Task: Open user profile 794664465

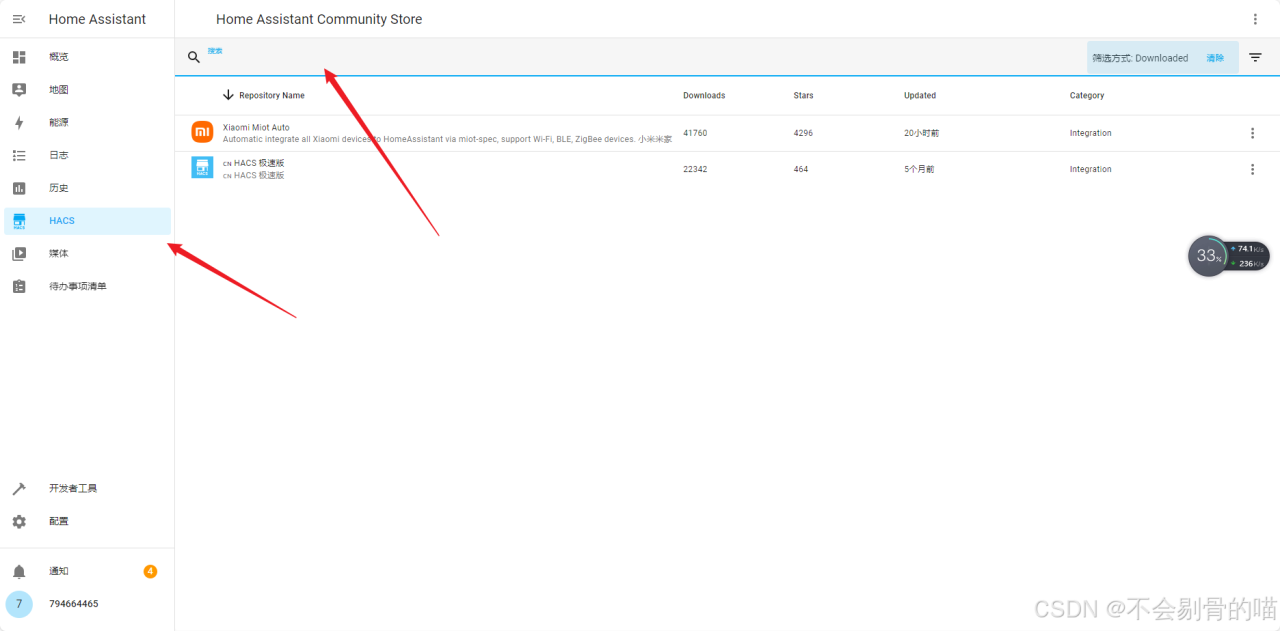Action: pyautogui.click(x=74, y=604)
